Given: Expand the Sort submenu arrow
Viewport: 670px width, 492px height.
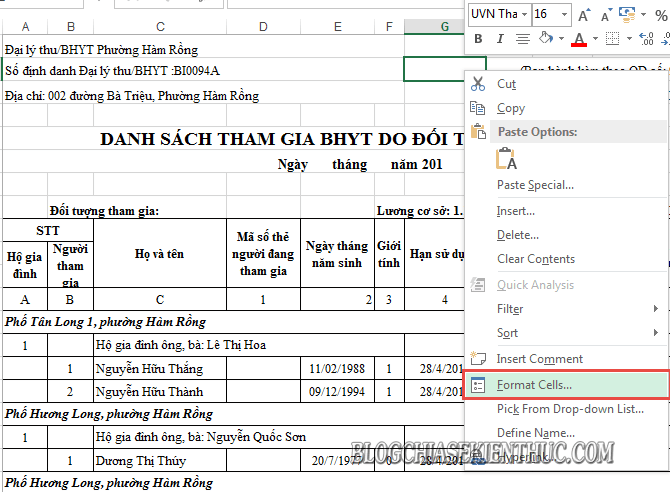Looking at the screenshot, I should tap(656, 333).
